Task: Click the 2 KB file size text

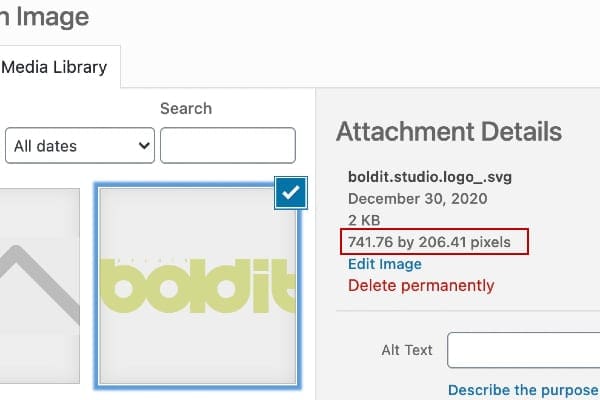Action: pos(364,220)
